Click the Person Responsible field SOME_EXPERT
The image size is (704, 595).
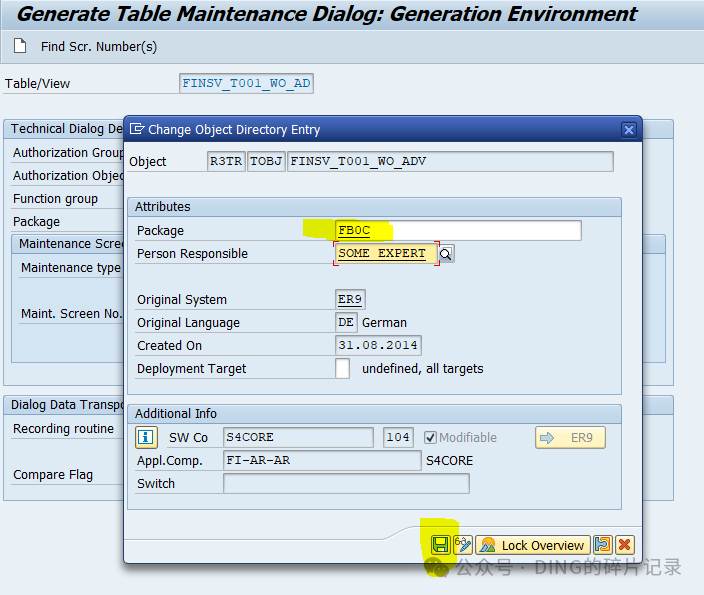[x=386, y=253]
